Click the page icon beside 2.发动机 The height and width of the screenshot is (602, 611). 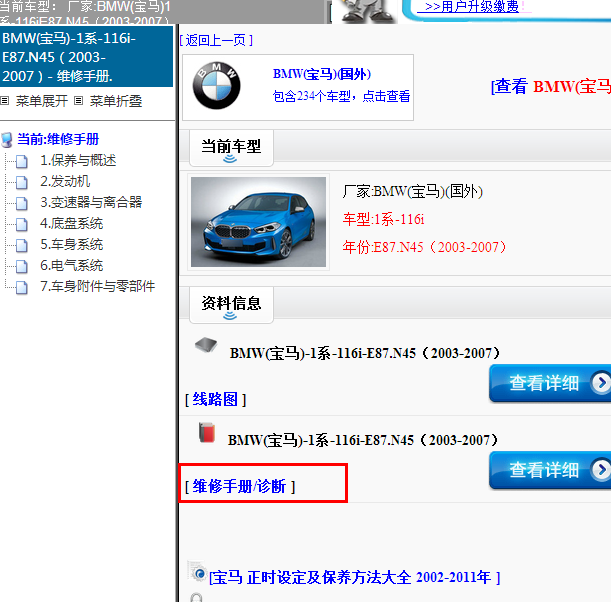click(21, 182)
